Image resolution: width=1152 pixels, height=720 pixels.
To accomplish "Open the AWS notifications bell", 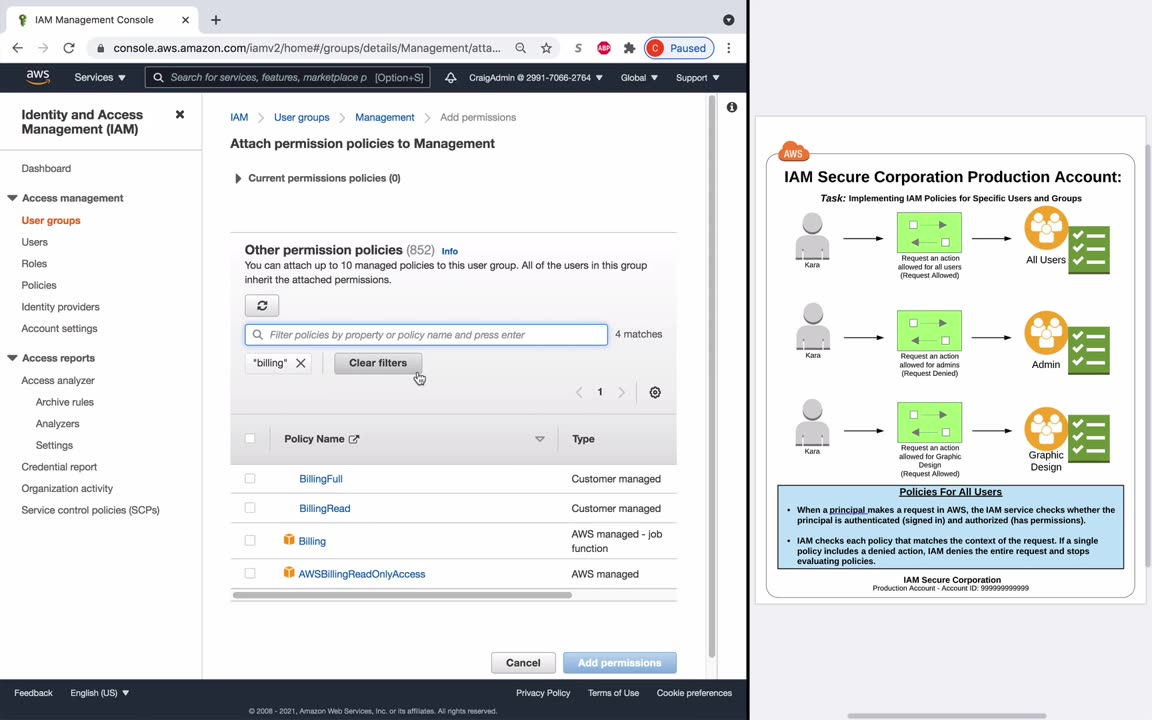I will pos(450,77).
